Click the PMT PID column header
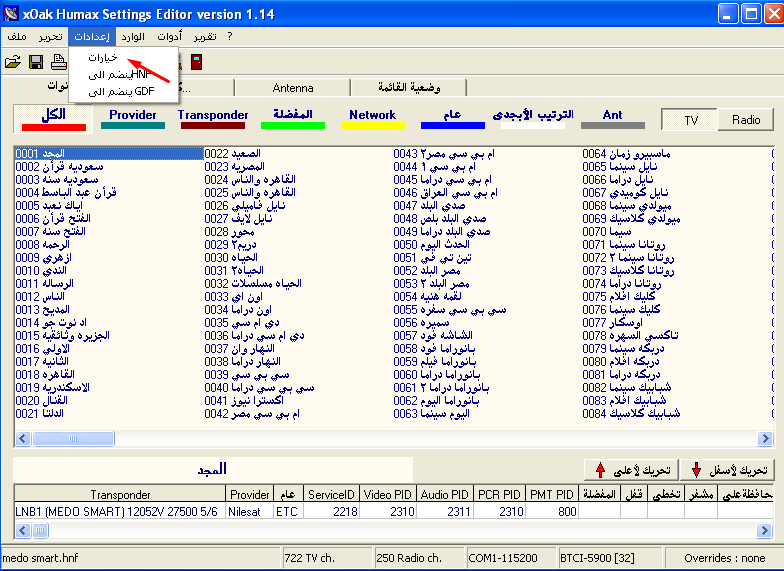The height and width of the screenshot is (571, 784). (552, 494)
